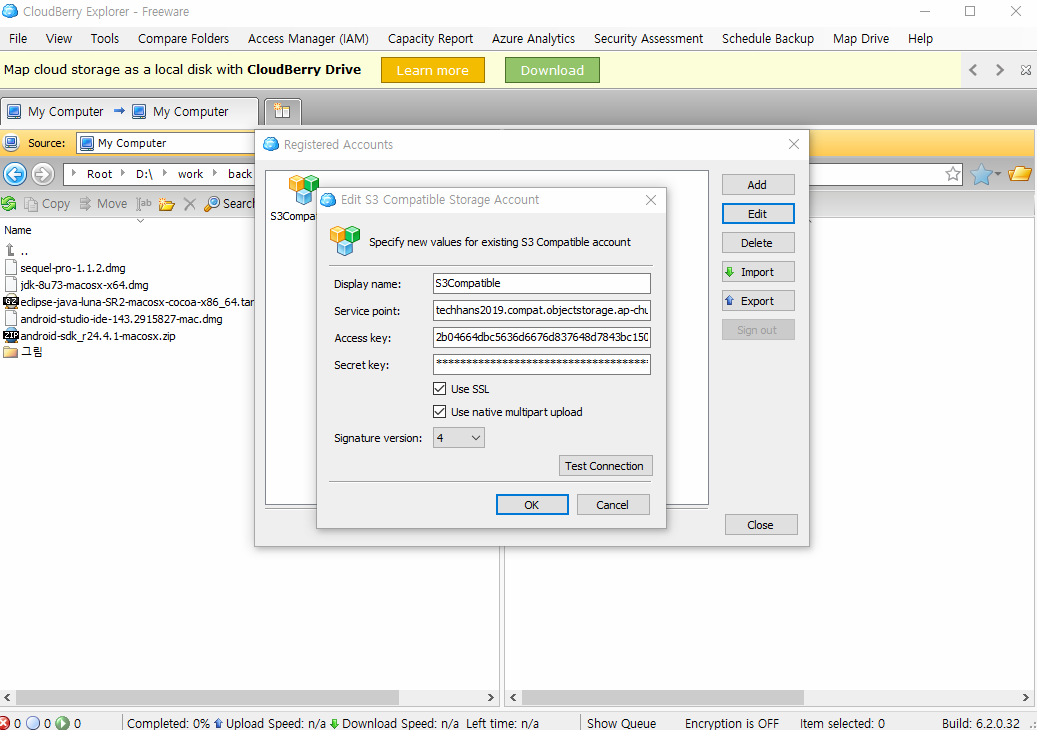This screenshot has height=730, width=1037.
Task: Select the 그림 folder
Action: tap(23, 352)
